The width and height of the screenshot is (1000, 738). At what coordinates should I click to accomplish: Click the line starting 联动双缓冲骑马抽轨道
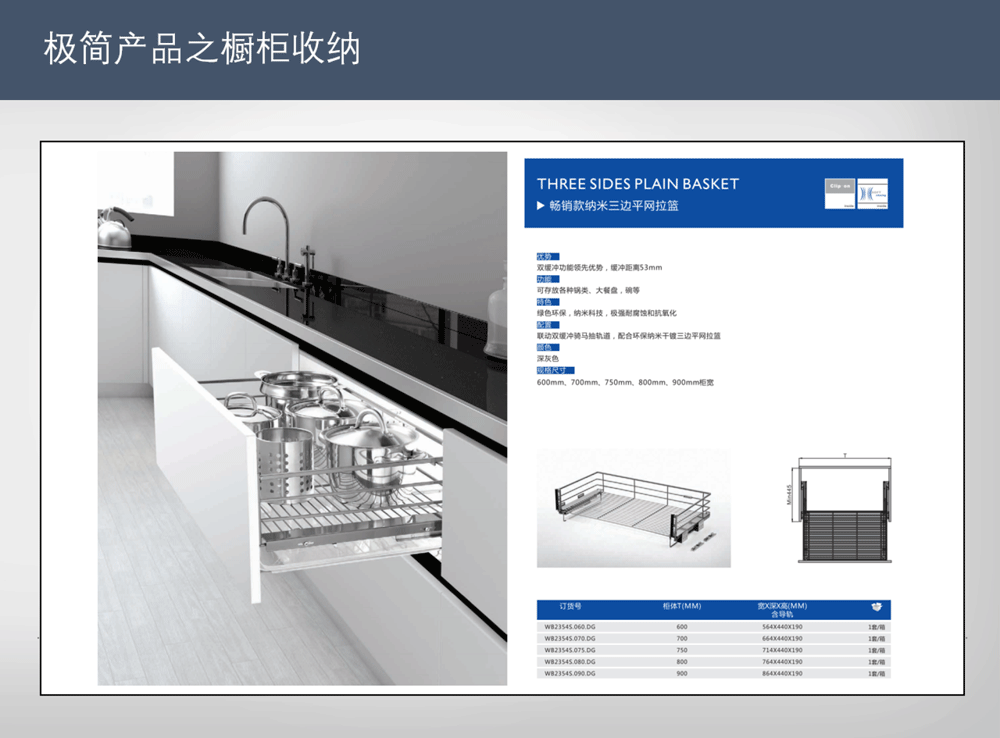click(629, 336)
